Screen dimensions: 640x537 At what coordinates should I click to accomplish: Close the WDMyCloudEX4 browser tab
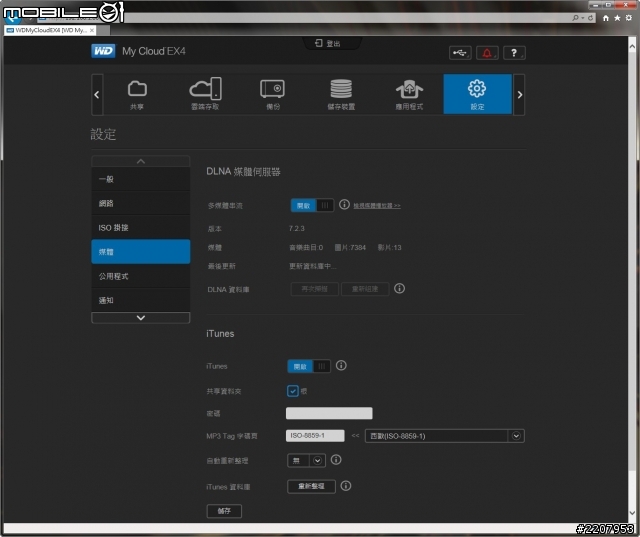pyautogui.click(x=92, y=30)
